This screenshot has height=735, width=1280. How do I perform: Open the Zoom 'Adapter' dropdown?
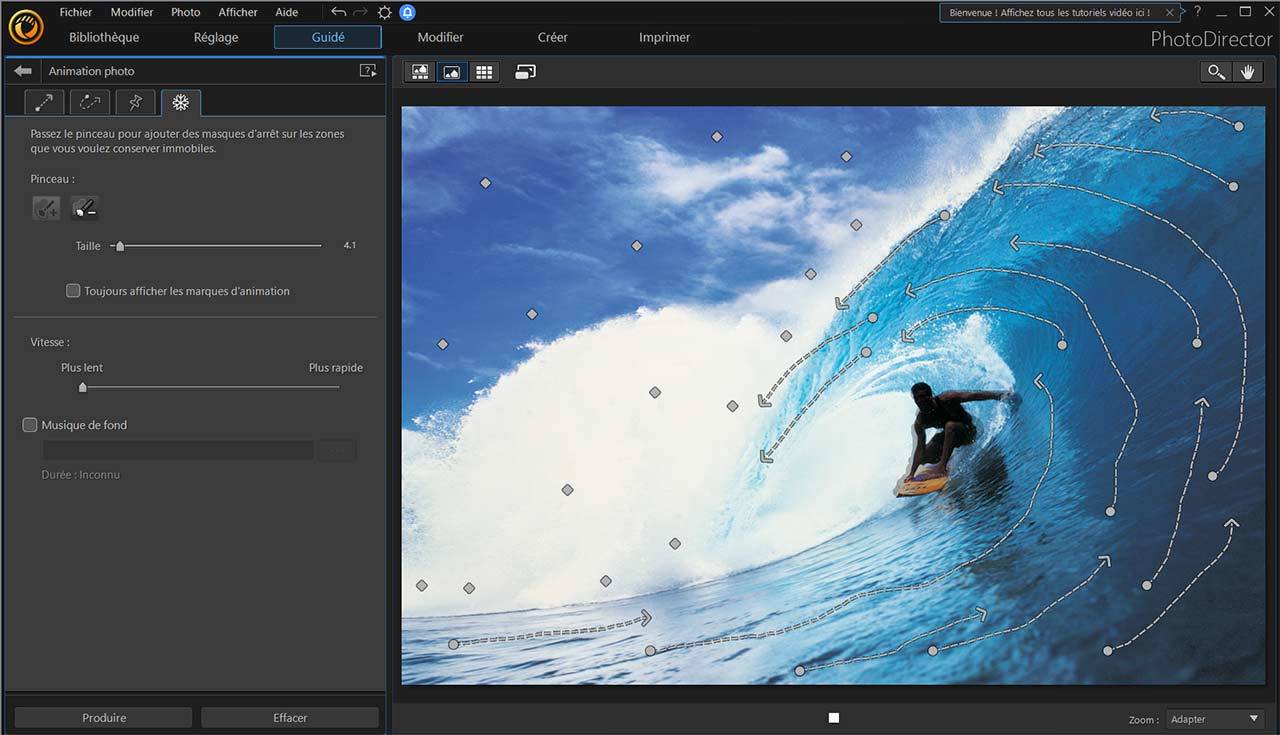pos(1215,719)
